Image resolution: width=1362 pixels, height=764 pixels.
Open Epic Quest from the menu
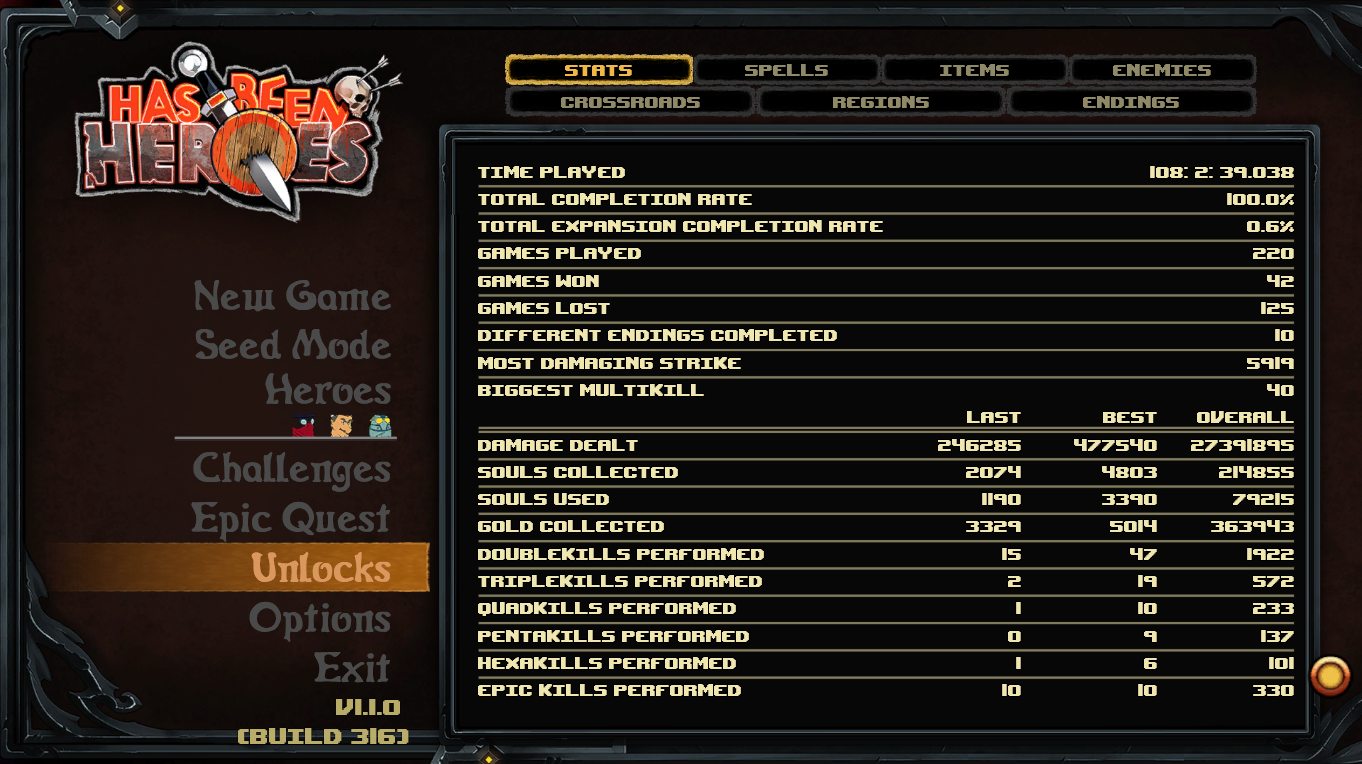(291, 519)
